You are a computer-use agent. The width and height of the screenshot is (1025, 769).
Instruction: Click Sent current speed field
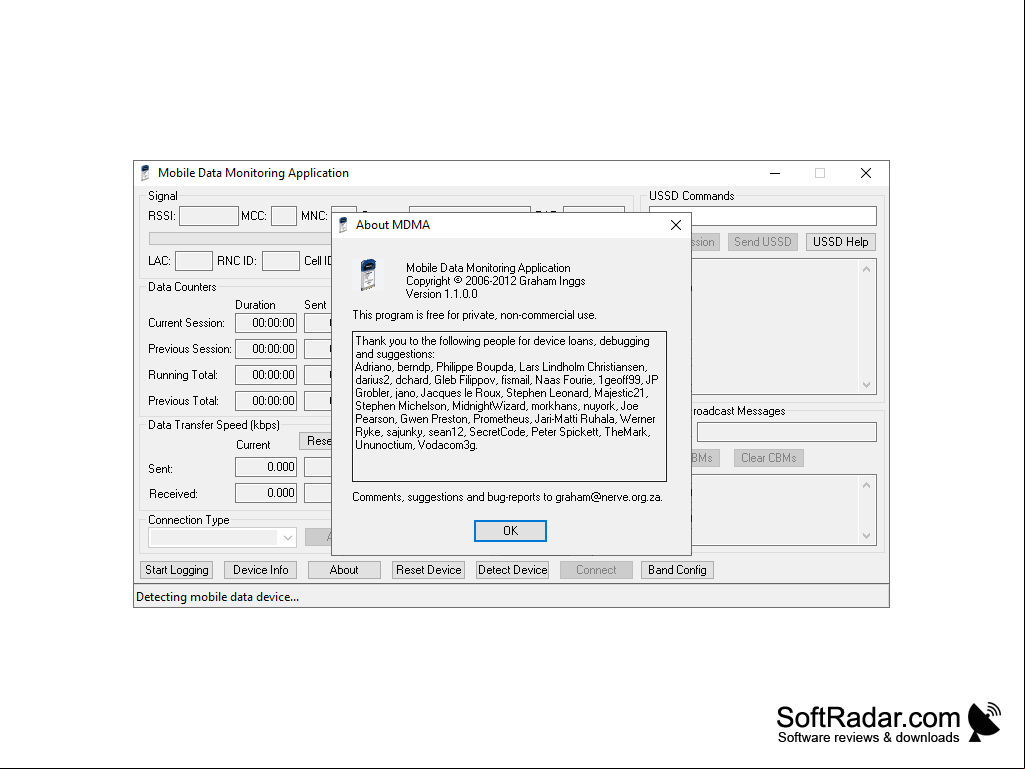266,467
